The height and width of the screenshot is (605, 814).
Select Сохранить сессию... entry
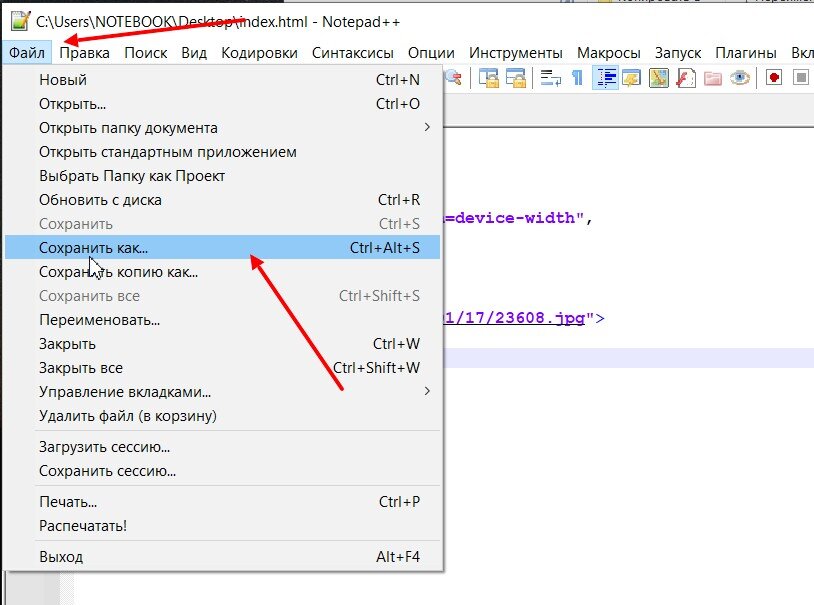[222, 471]
